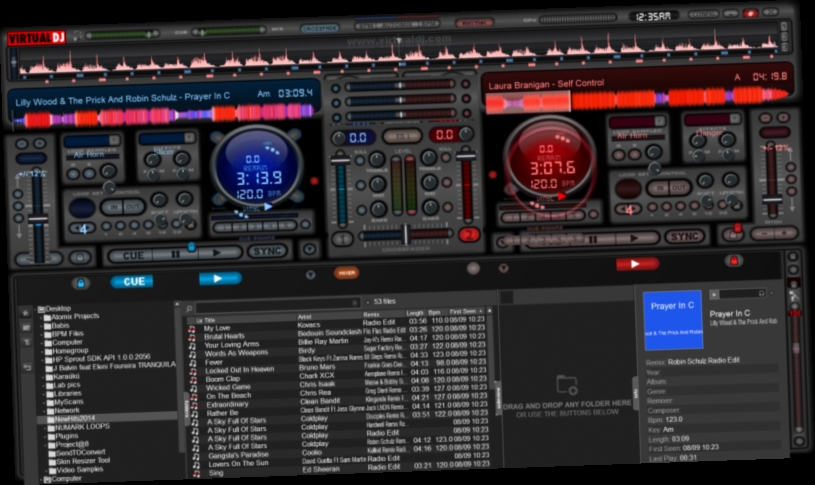Image resolution: width=815 pixels, height=485 pixels.
Task: Click the right channel red volume fader
Action: (x=466, y=155)
